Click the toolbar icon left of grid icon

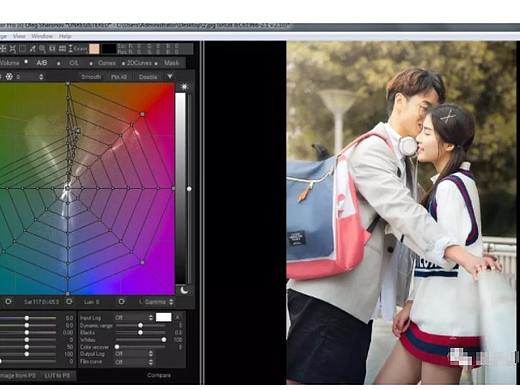52,49
